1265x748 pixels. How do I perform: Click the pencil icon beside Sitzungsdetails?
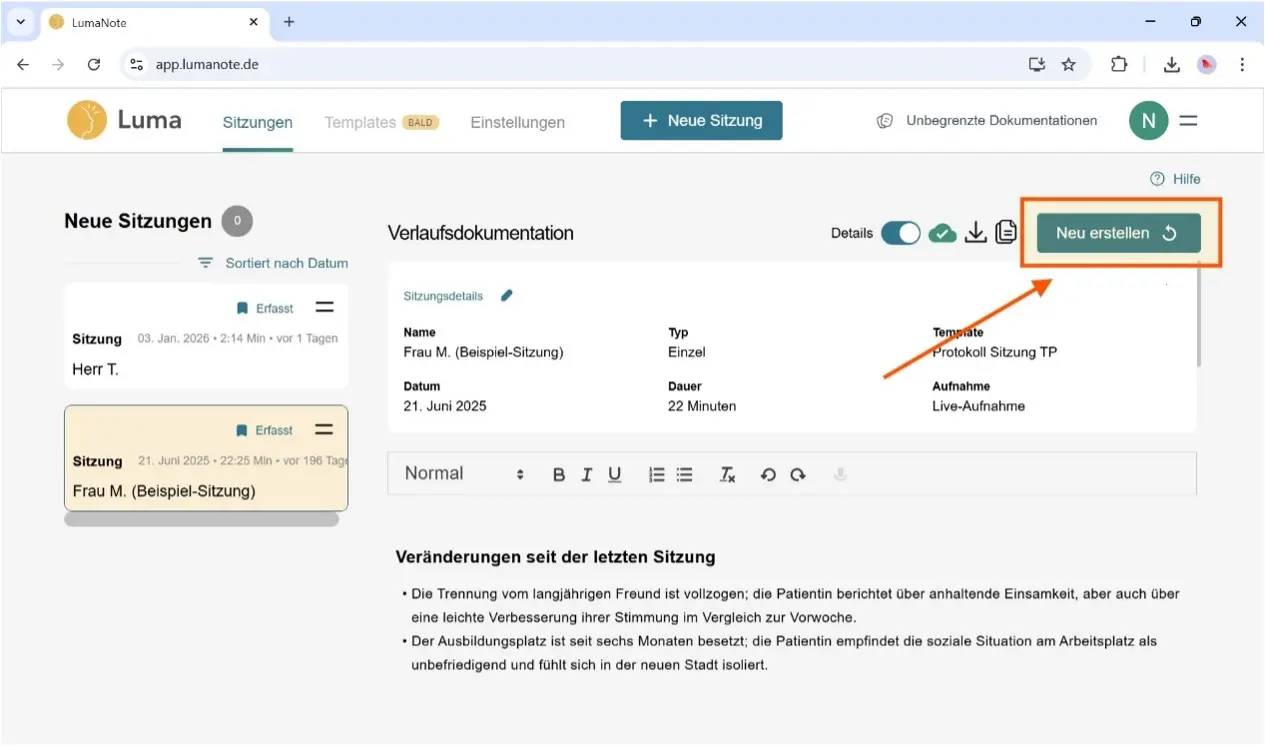507,296
